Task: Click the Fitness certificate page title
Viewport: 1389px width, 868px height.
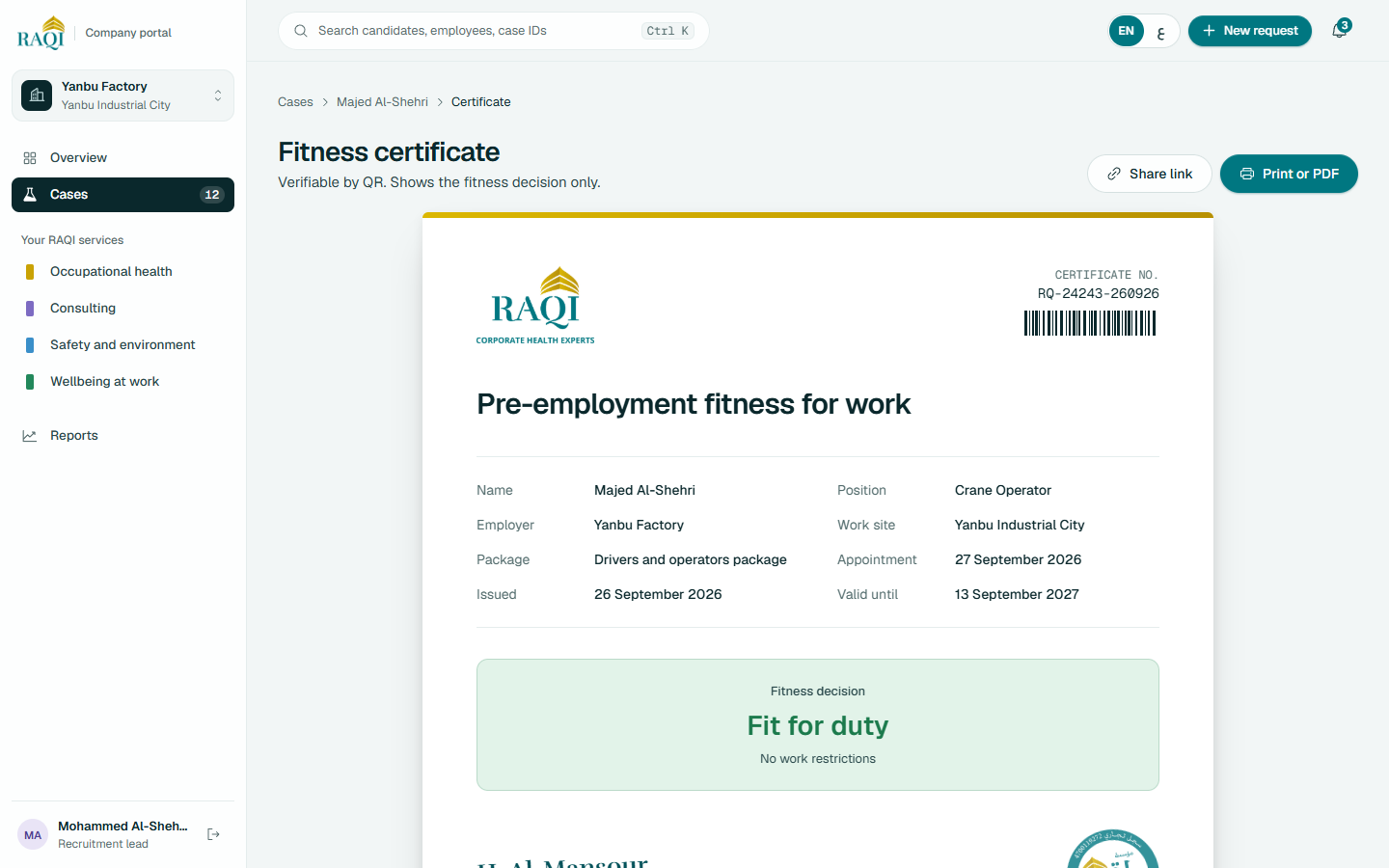Action: 389,152
